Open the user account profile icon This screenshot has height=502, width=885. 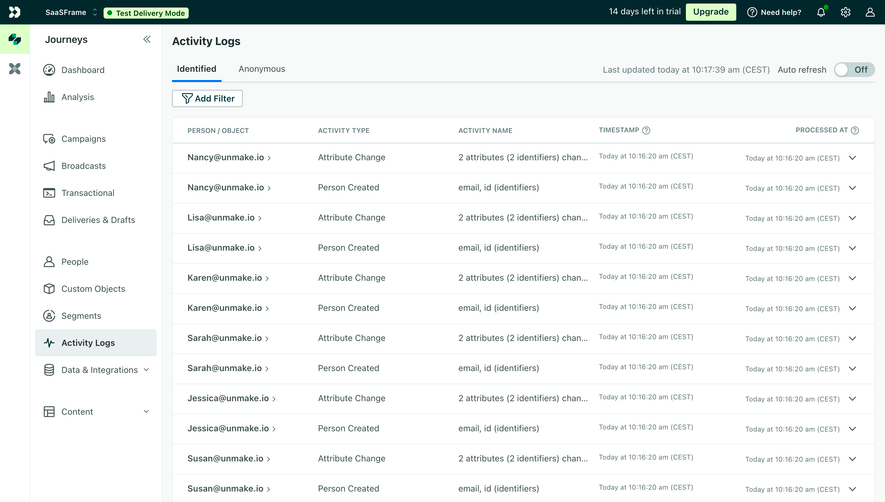[x=870, y=12]
